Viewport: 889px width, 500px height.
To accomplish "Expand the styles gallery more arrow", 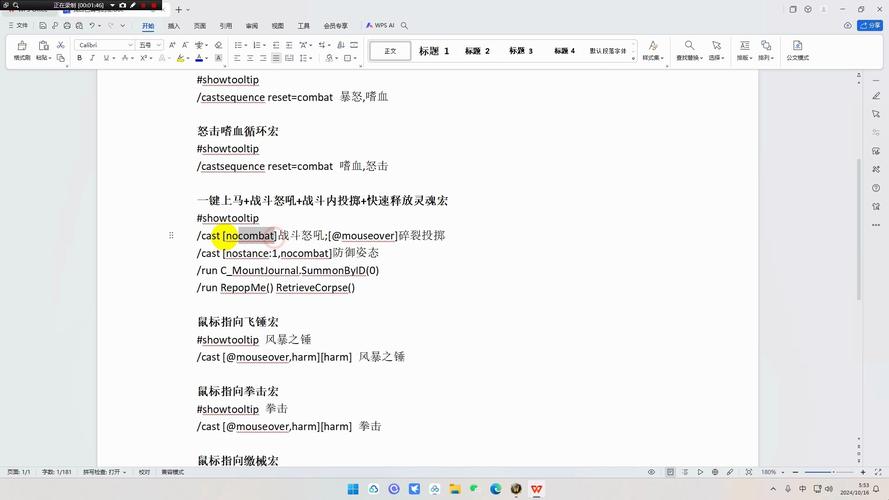I will pyautogui.click(x=634, y=58).
